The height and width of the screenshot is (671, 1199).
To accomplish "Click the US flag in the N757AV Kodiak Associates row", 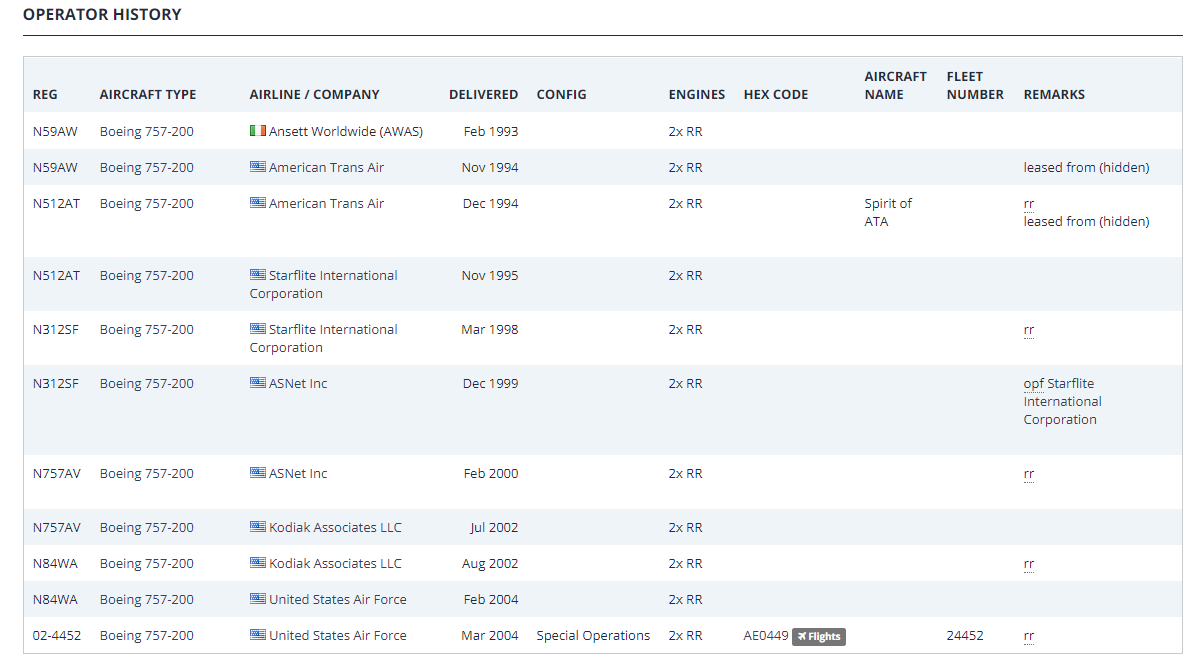I will (x=258, y=527).
